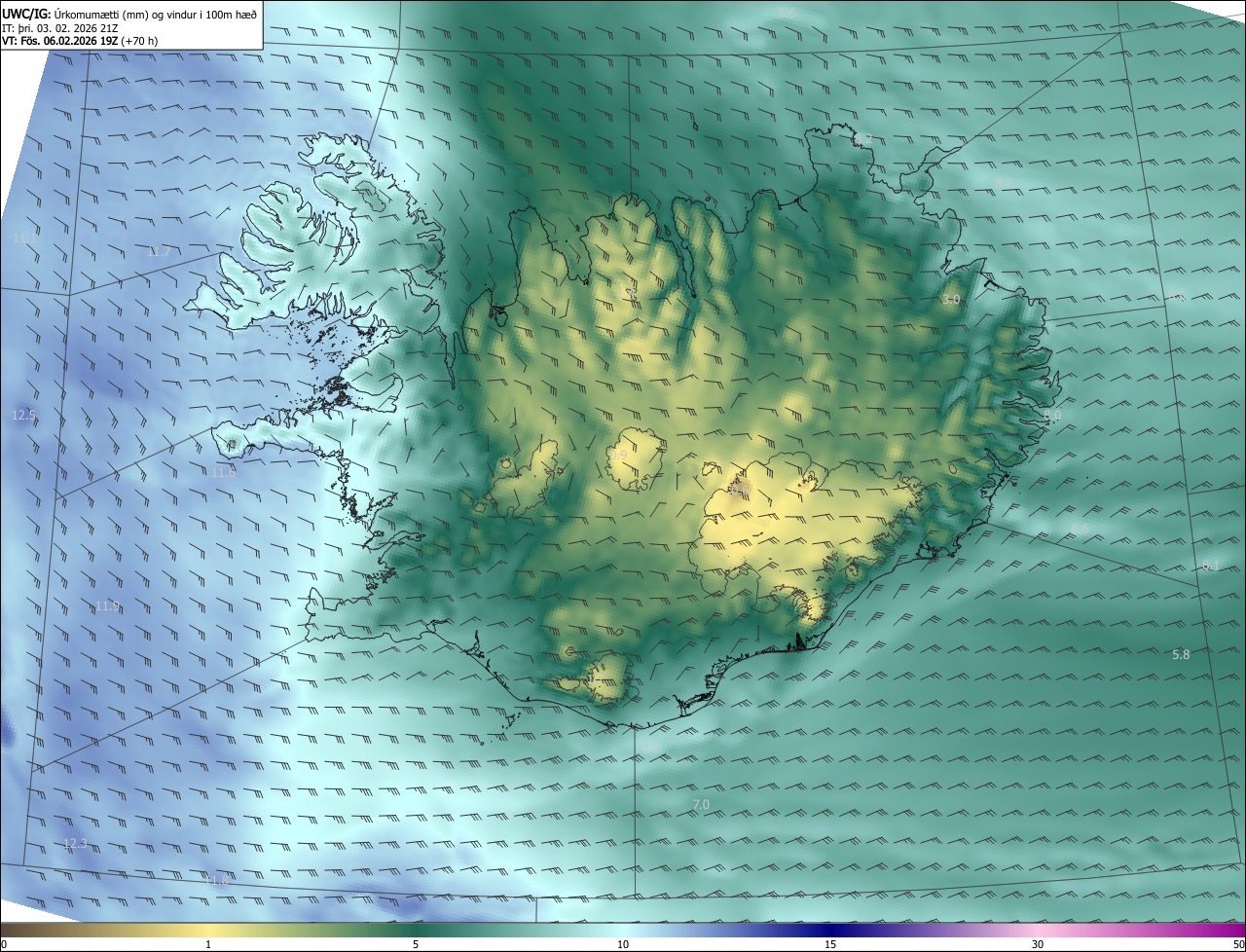Click the 8.1 value label on the map
The image size is (1246, 952).
(x=1211, y=566)
